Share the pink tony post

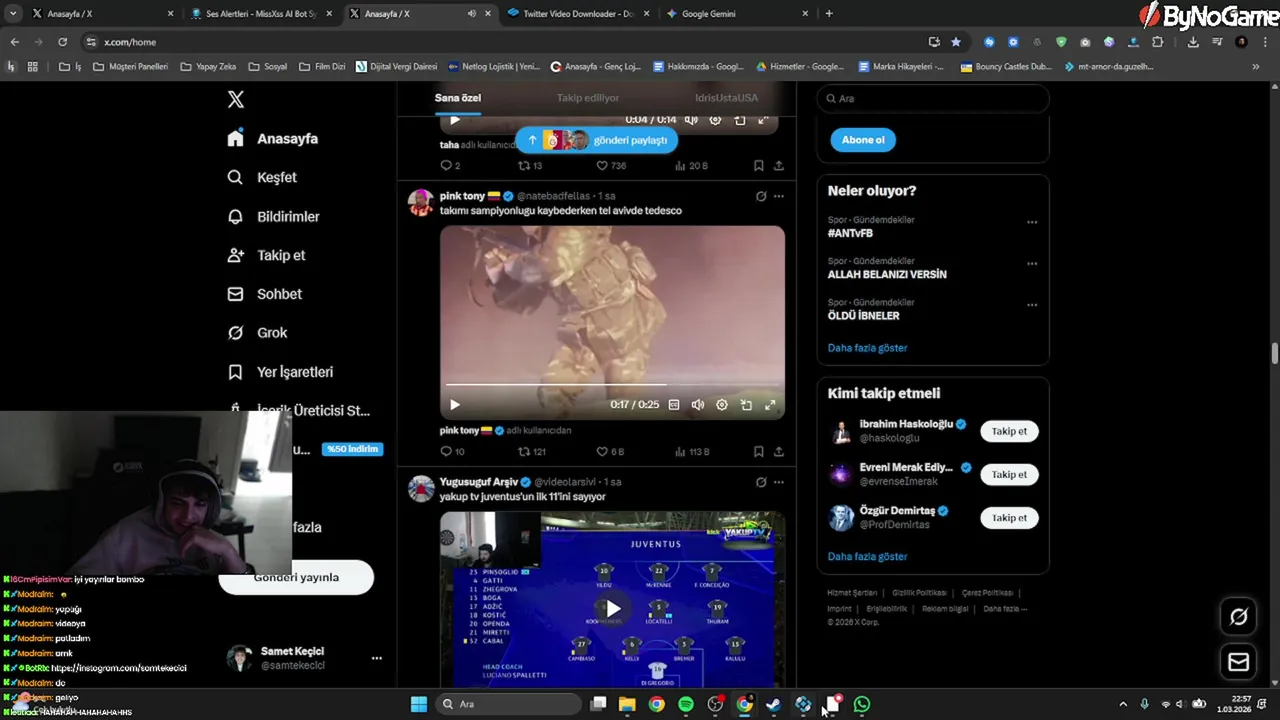779,451
